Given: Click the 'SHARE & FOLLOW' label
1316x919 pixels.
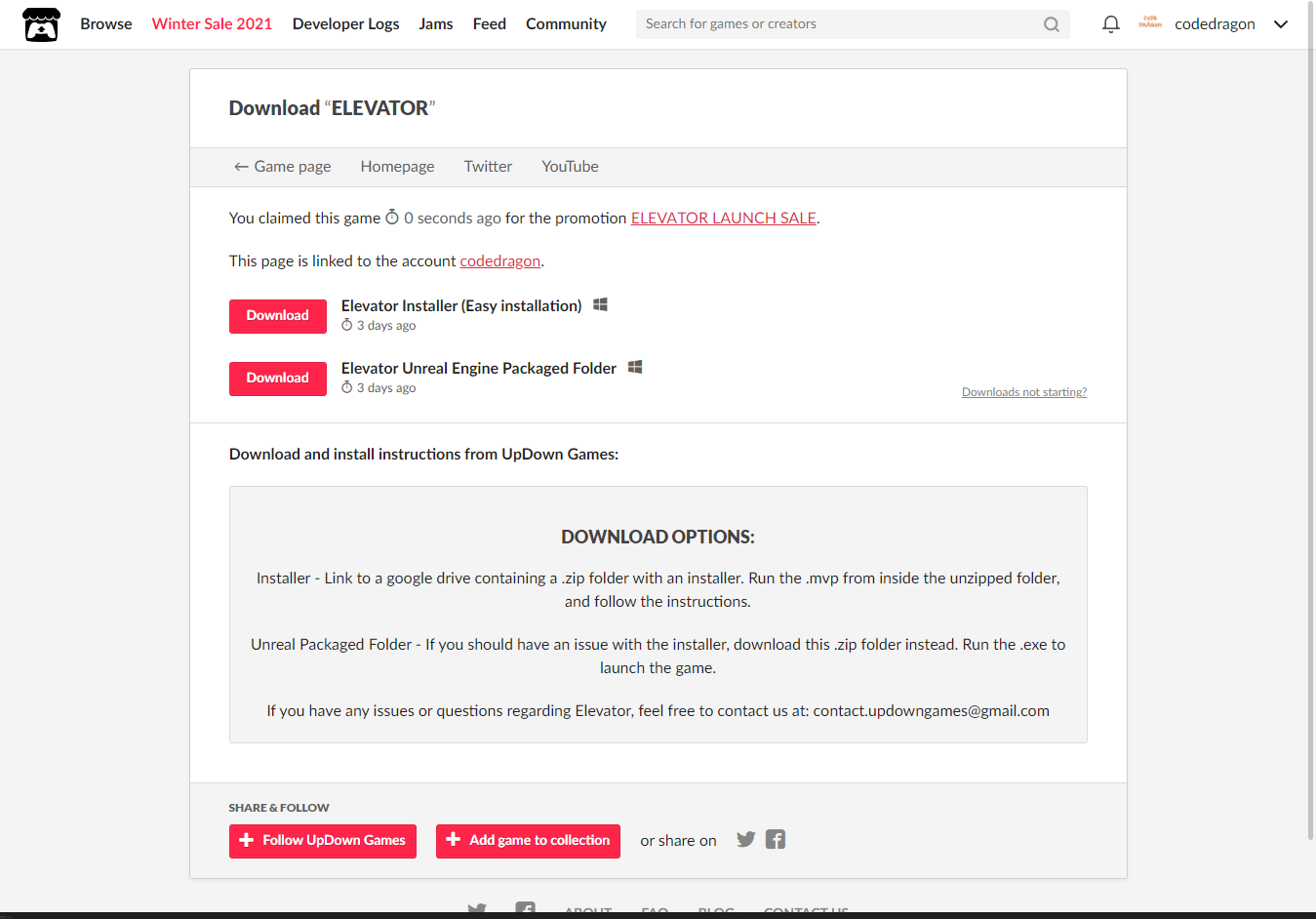Looking at the screenshot, I should coord(279,808).
